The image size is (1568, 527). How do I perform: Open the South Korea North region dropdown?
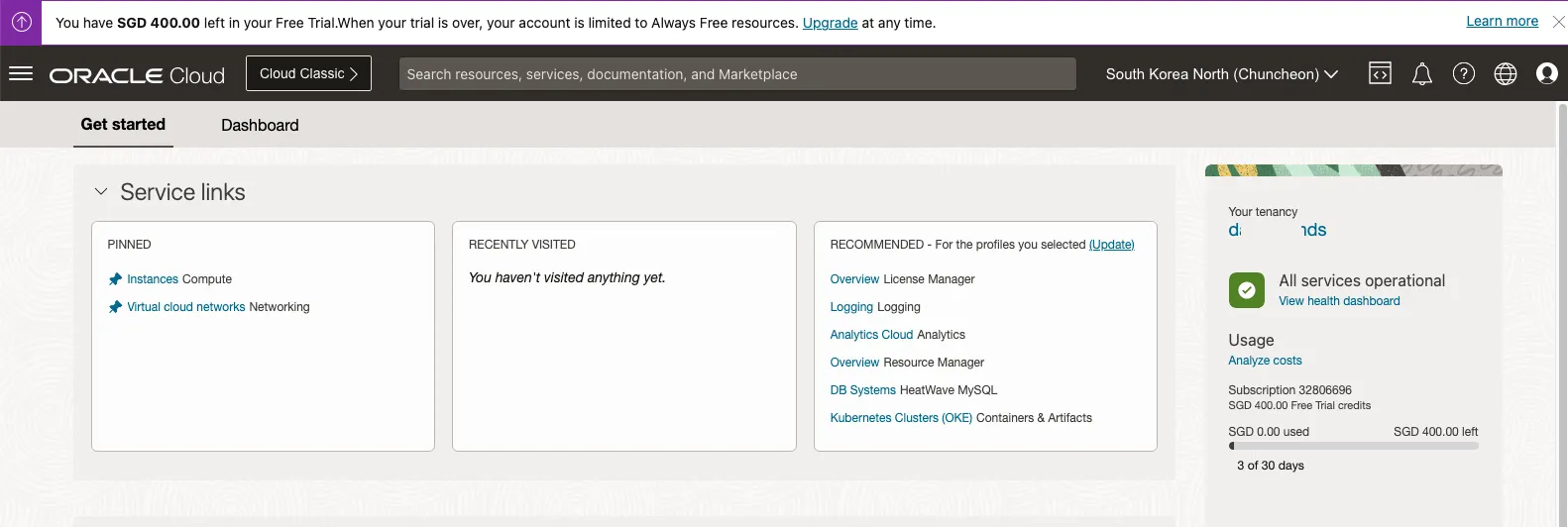pyautogui.click(x=1222, y=74)
